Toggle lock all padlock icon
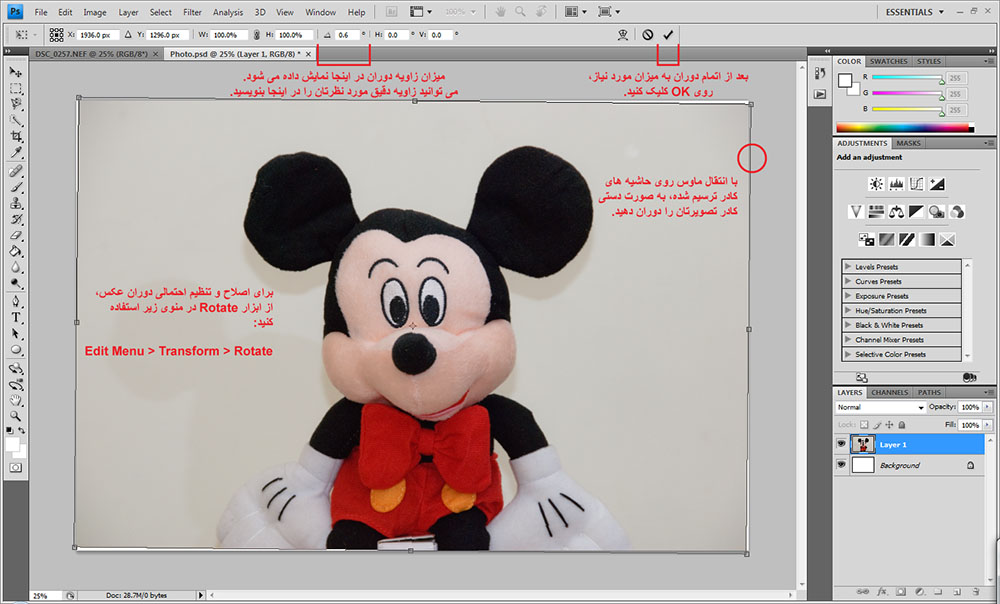1000x604 pixels. (901, 425)
